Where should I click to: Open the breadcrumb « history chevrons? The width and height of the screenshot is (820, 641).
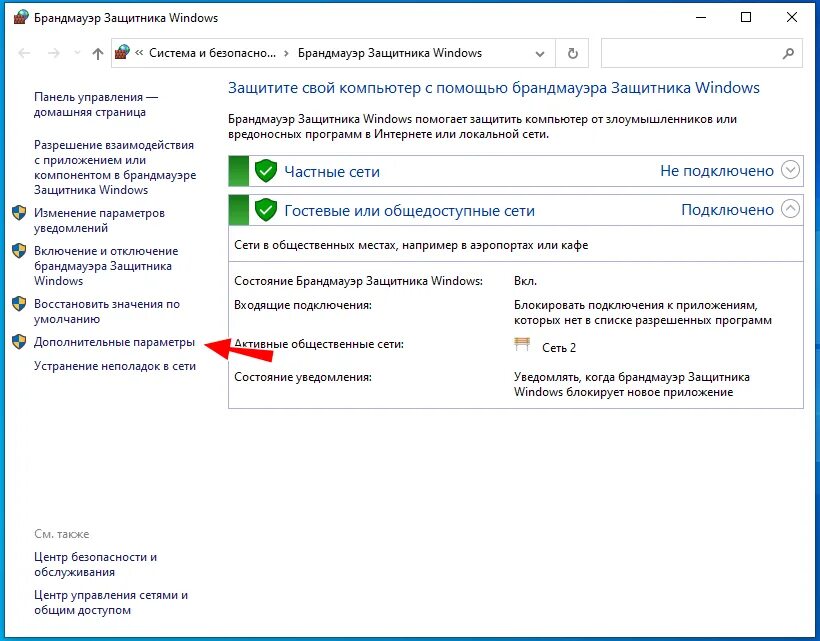coord(139,53)
